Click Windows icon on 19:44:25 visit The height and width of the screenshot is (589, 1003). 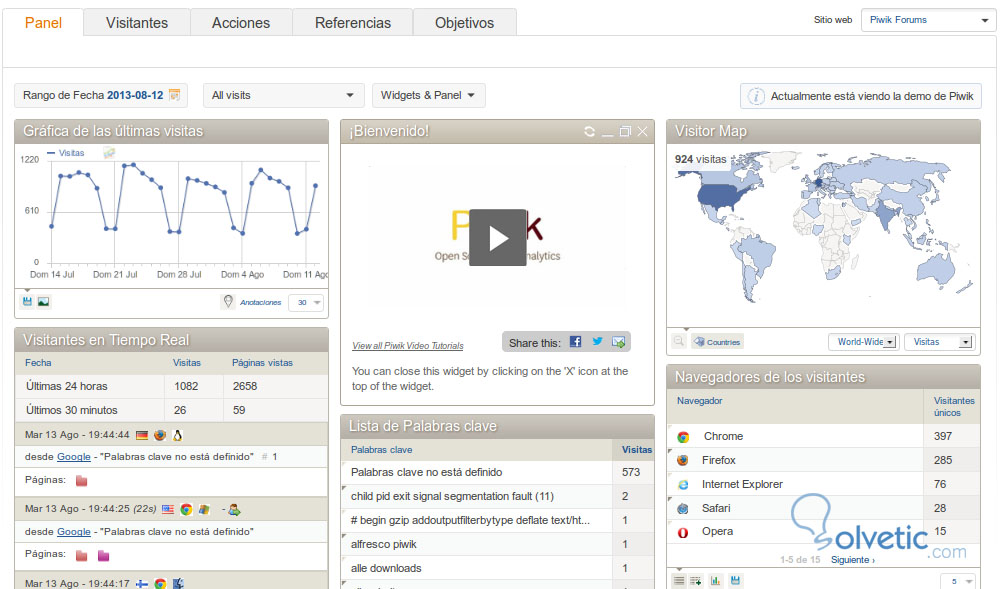click(x=204, y=510)
